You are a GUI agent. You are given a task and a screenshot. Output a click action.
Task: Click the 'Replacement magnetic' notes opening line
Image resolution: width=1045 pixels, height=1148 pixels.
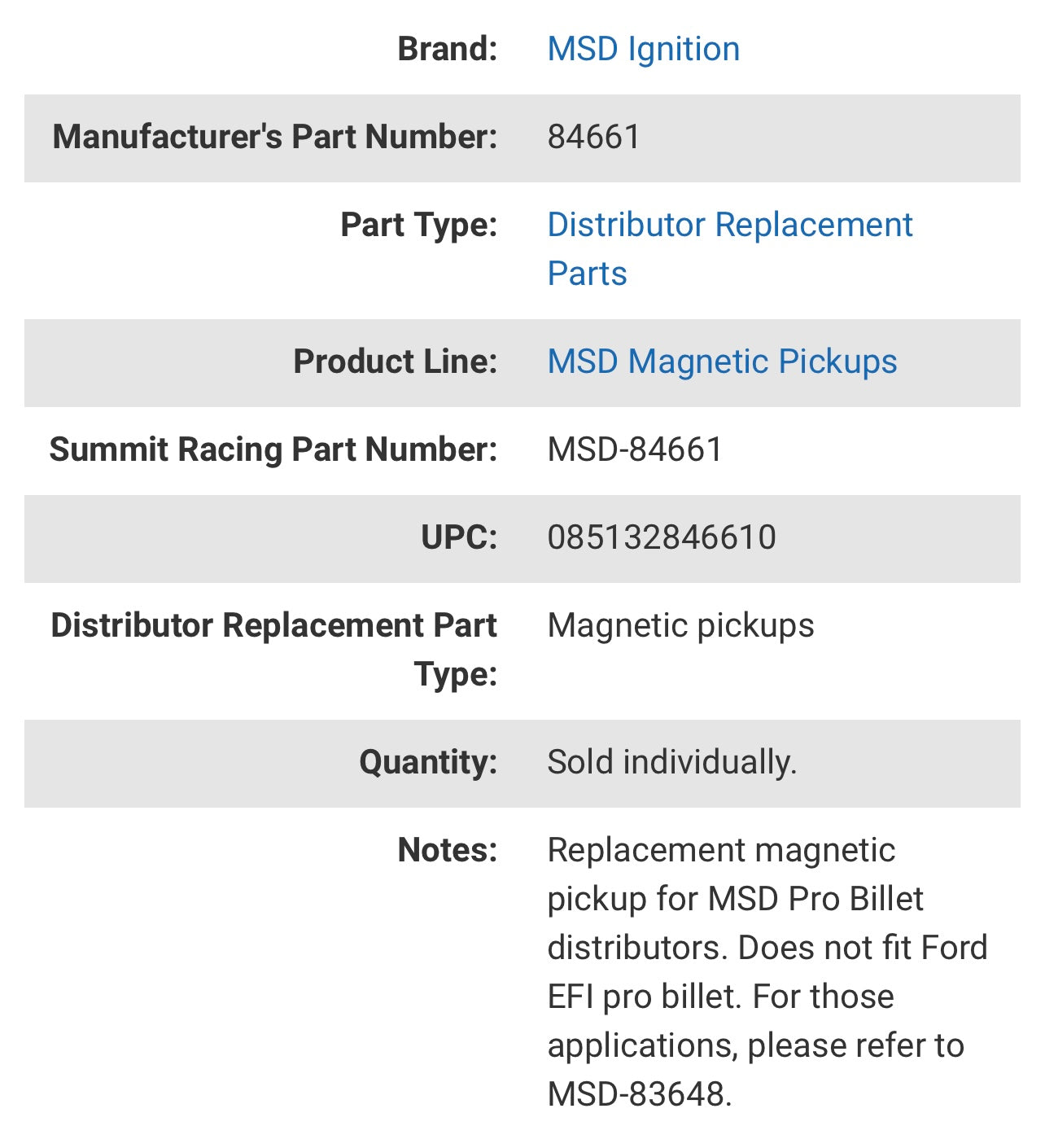tap(721, 850)
